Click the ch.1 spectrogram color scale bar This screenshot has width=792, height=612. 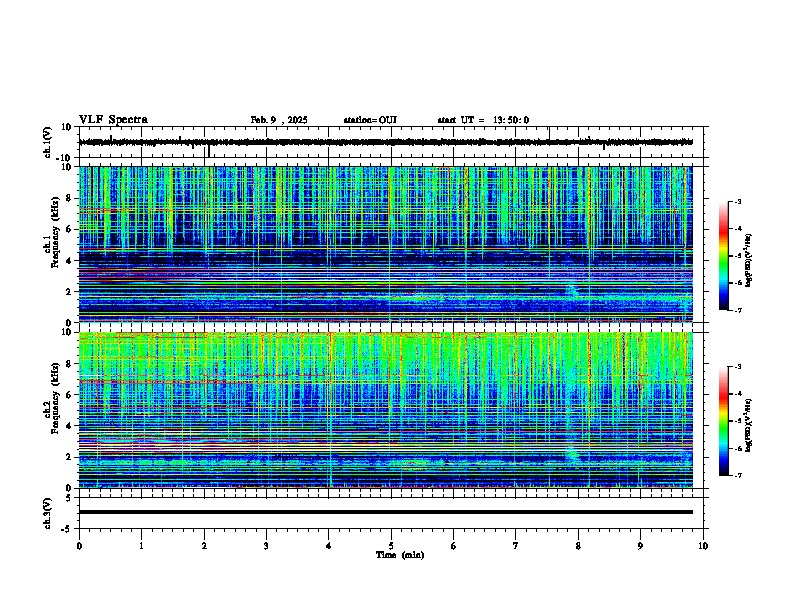click(724, 256)
